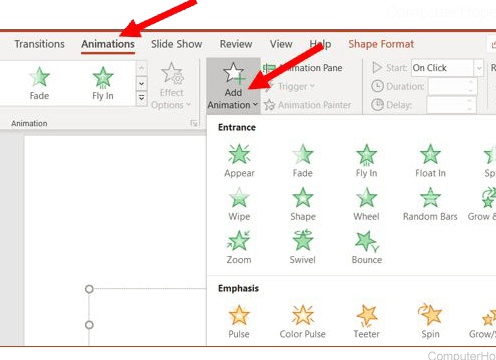Go to the Review tab
This screenshot has width=496, height=360.
(236, 44)
